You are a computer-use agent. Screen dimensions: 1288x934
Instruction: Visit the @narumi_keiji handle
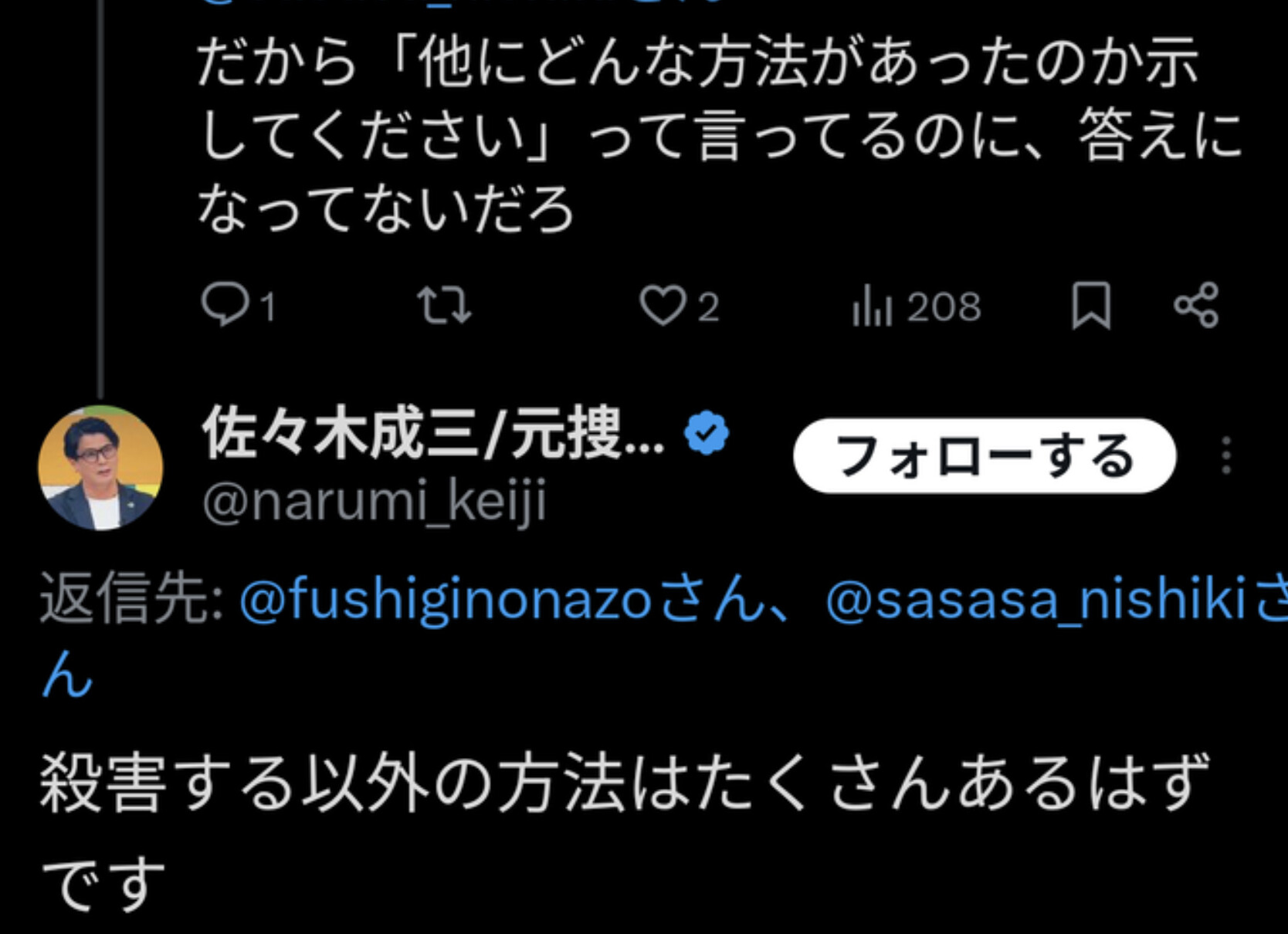click(375, 502)
